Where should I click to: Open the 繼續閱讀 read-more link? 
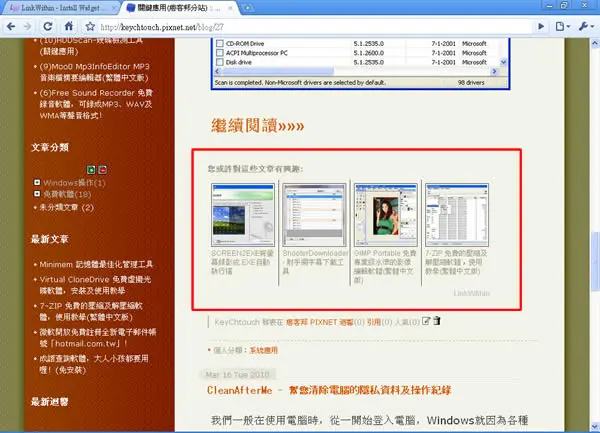(x=258, y=125)
